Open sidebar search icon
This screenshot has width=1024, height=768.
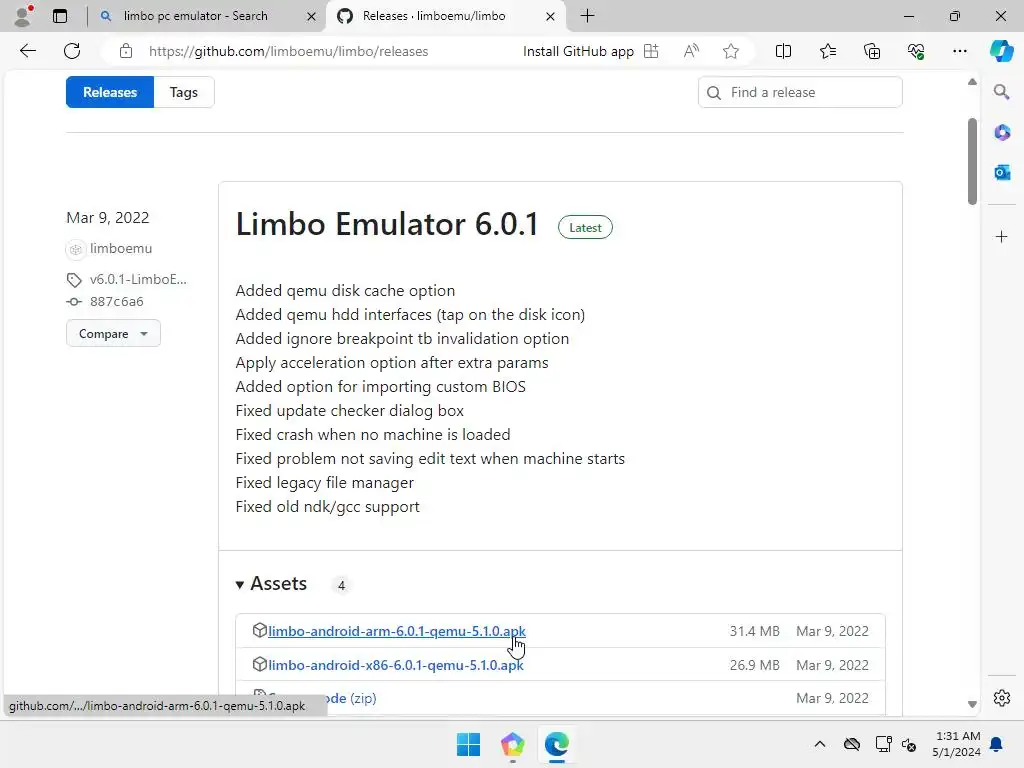coord(1001,92)
